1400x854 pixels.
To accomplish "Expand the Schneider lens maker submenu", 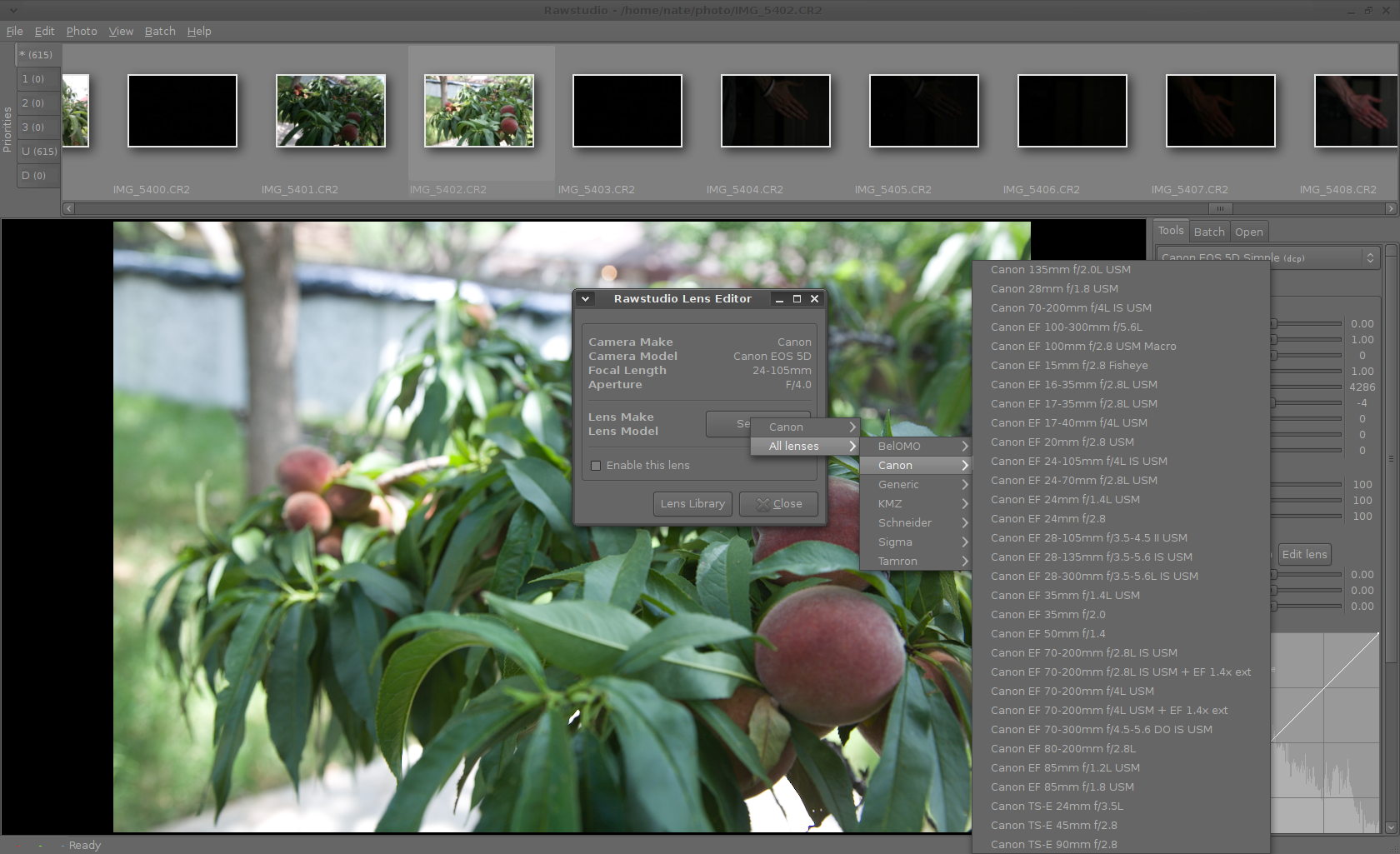I will 916,522.
